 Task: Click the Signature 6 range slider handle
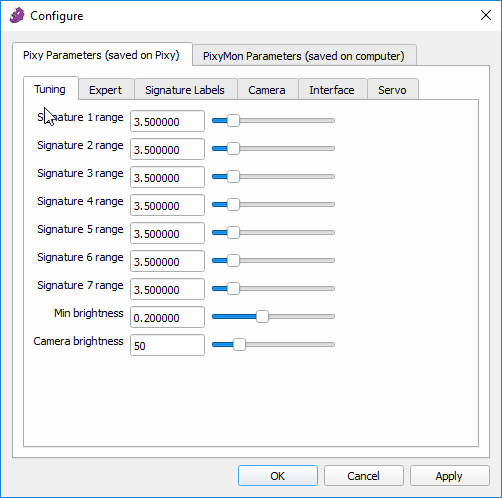click(x=233, y=261)
